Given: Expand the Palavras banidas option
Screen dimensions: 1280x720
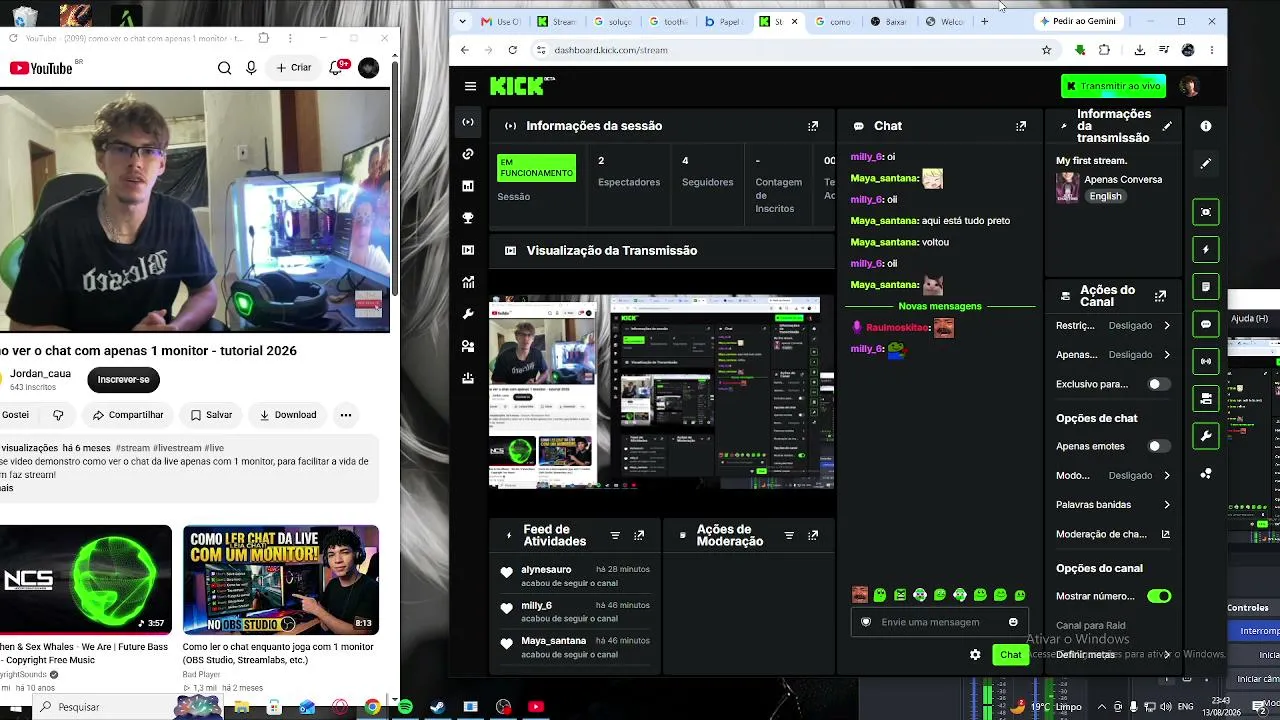Looking at the screenshot, I should click(1113, 505).
